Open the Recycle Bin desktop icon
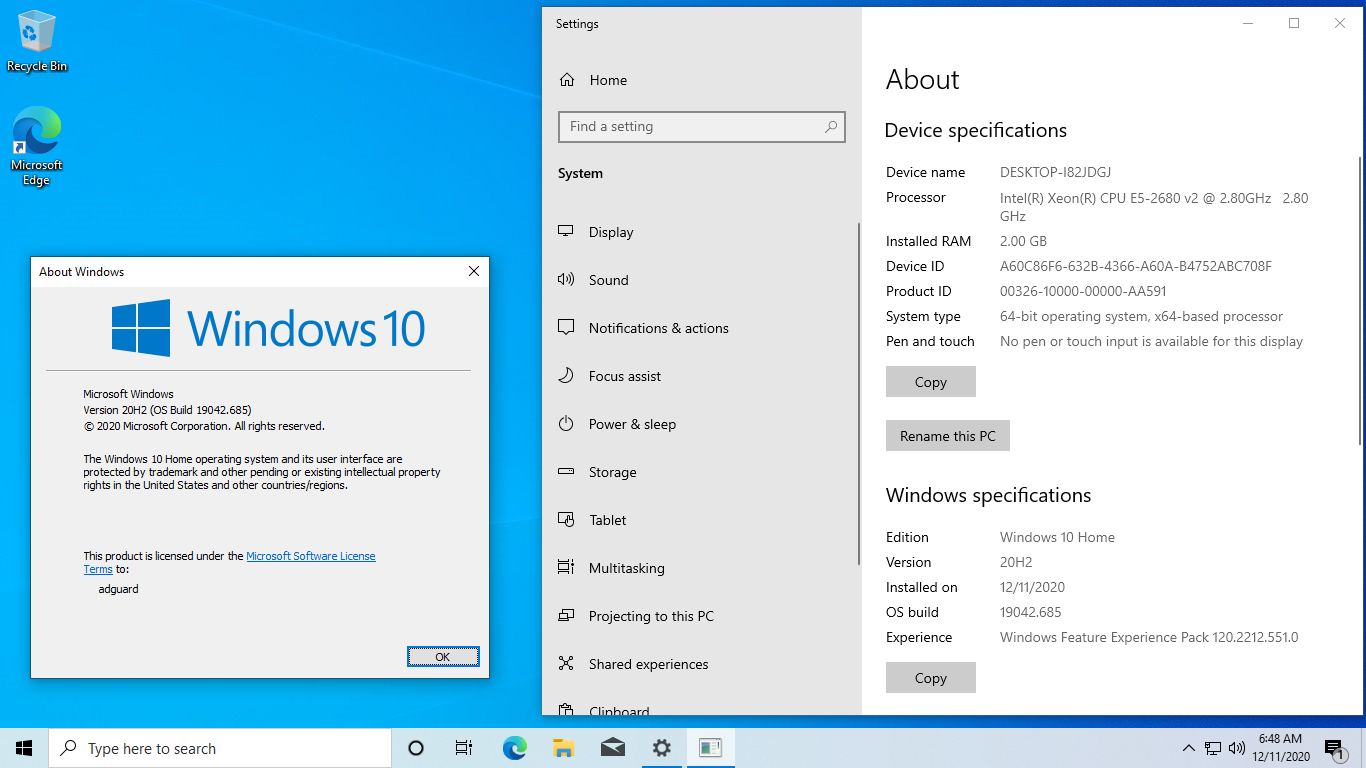 (37, 41)
